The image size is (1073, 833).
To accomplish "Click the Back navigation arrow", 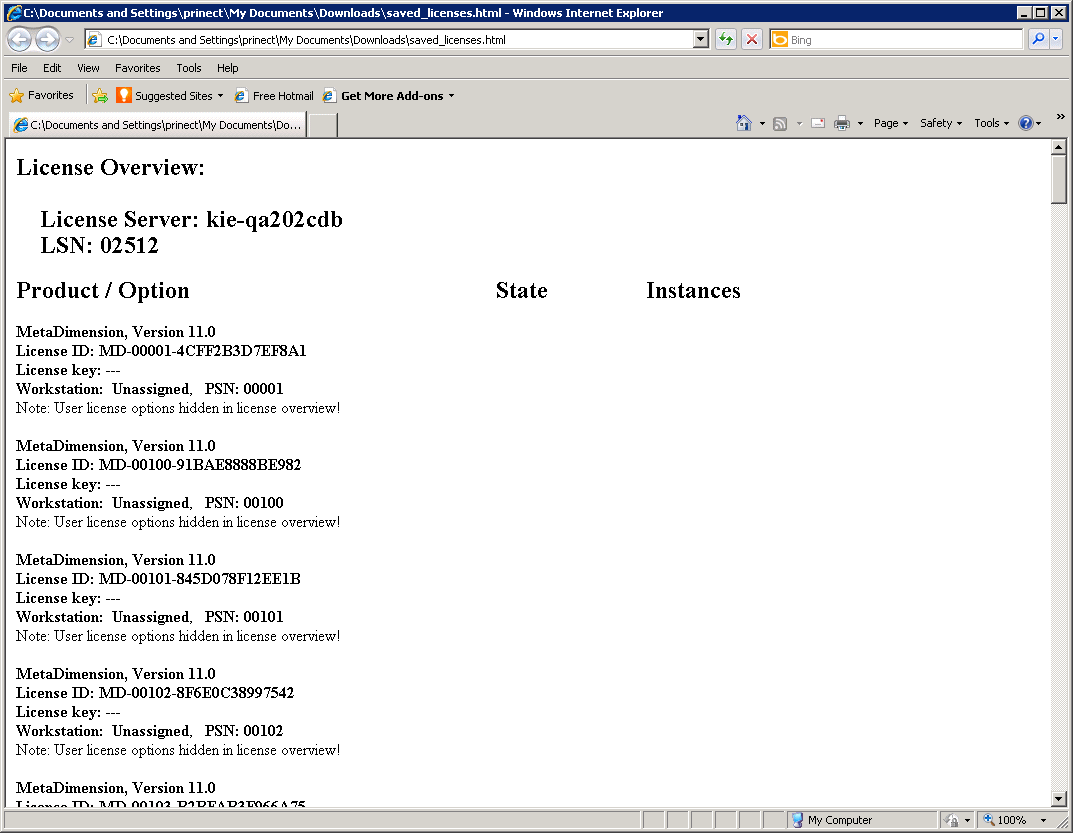I will click(19, 38).
